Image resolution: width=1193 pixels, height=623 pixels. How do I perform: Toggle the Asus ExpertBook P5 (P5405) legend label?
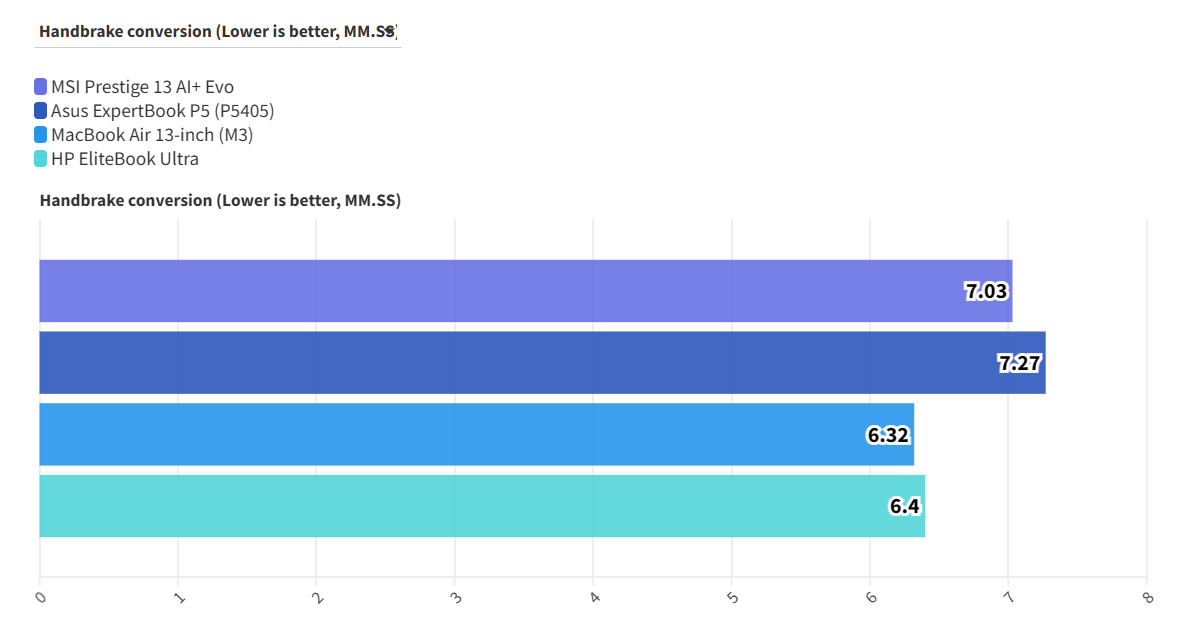tap(162, 111)
